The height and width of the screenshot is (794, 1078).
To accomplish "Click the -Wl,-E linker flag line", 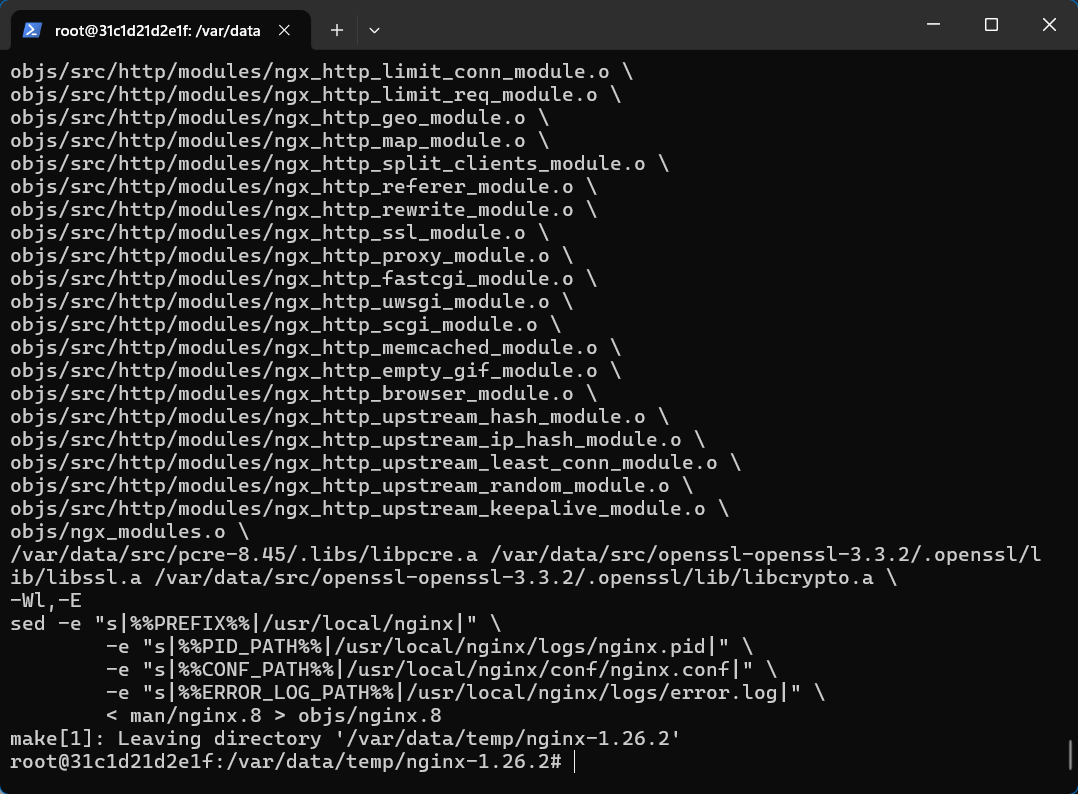I will 45,601.
